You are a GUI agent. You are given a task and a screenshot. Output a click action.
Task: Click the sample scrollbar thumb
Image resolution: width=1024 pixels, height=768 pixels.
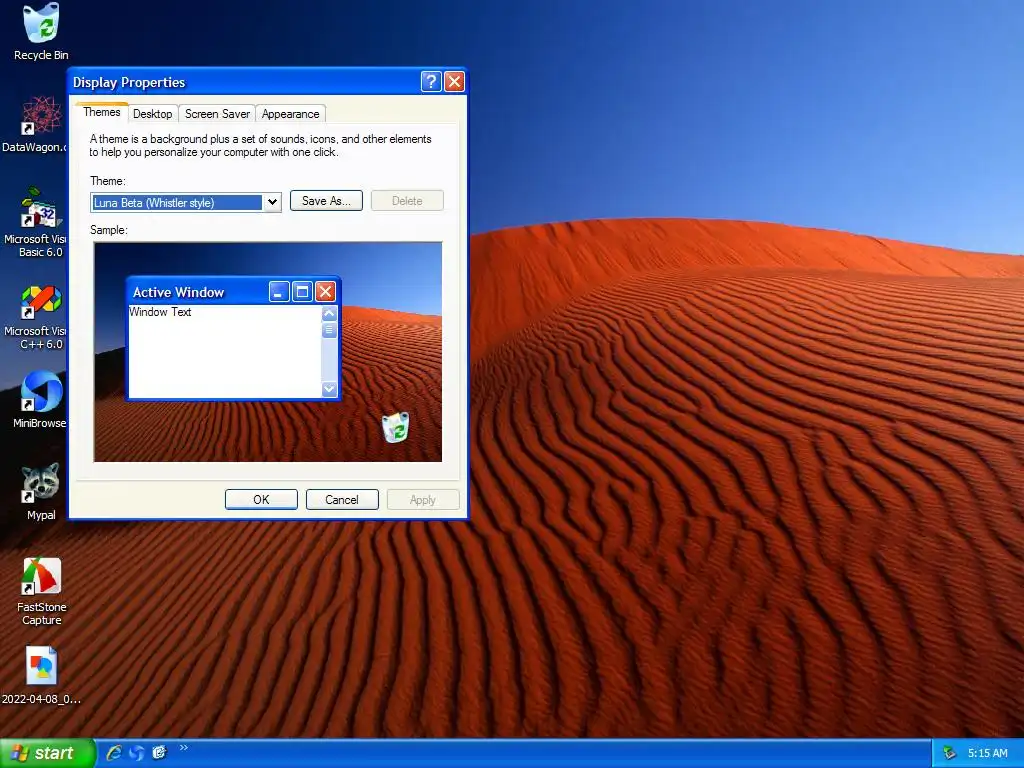[x=329, y=330]
